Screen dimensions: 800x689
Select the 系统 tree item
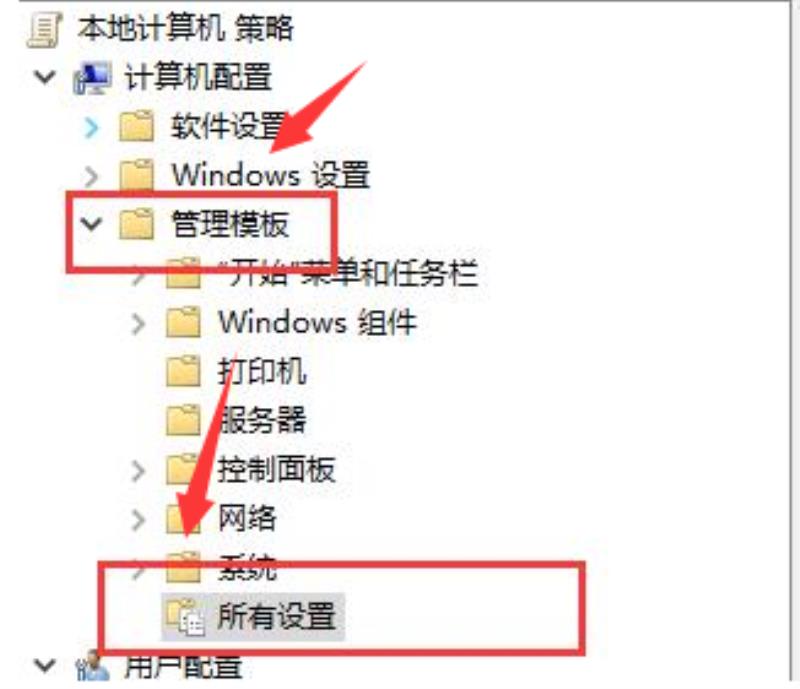[x=247, y=568]
